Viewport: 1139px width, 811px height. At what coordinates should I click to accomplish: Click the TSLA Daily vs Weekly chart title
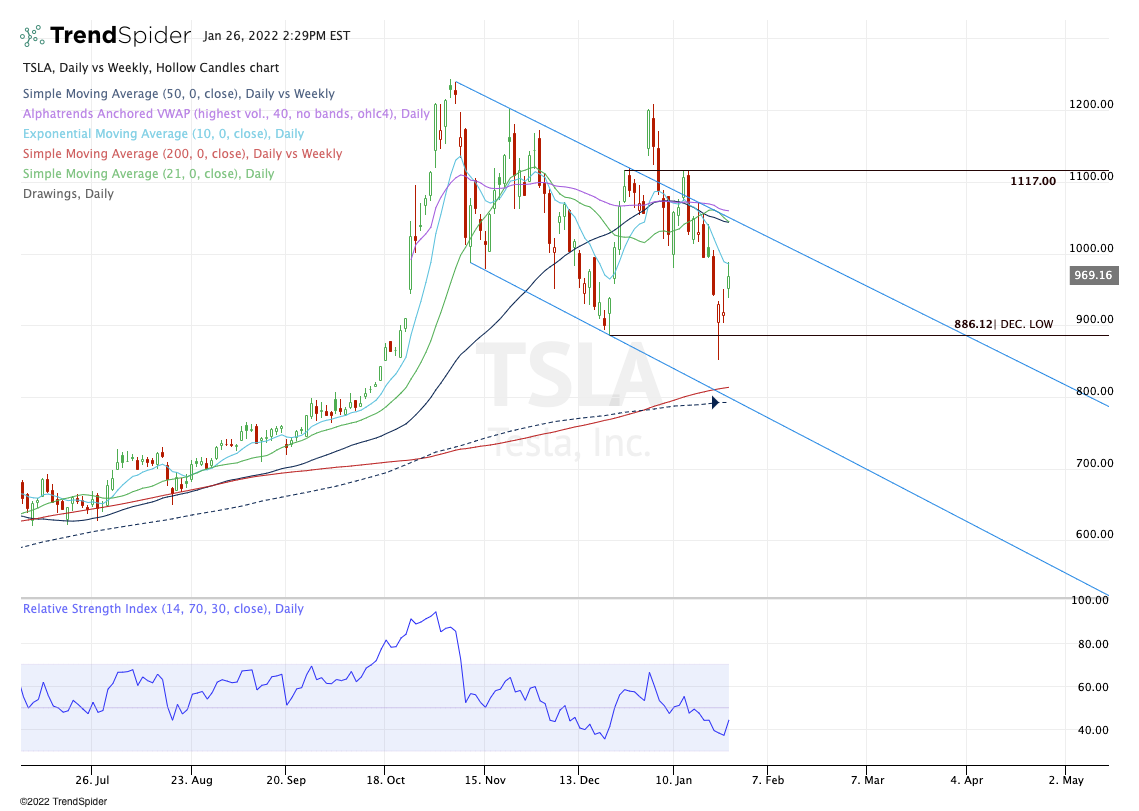(x=151, y=68)
